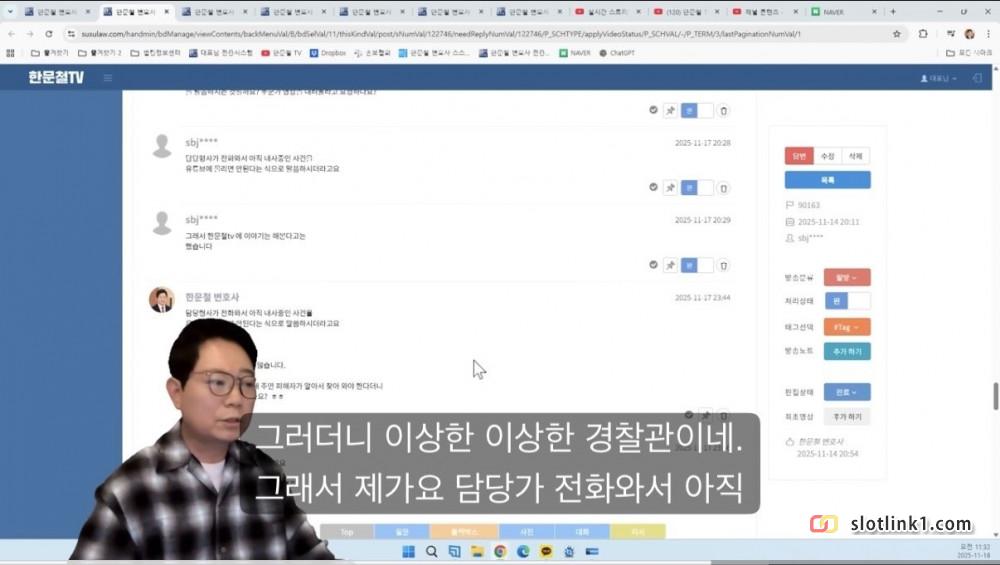The height and width of the screenshot is (565, 1000).
Task: Delete the 20:28 comment with its trash icon
Action: pos(723,188)
